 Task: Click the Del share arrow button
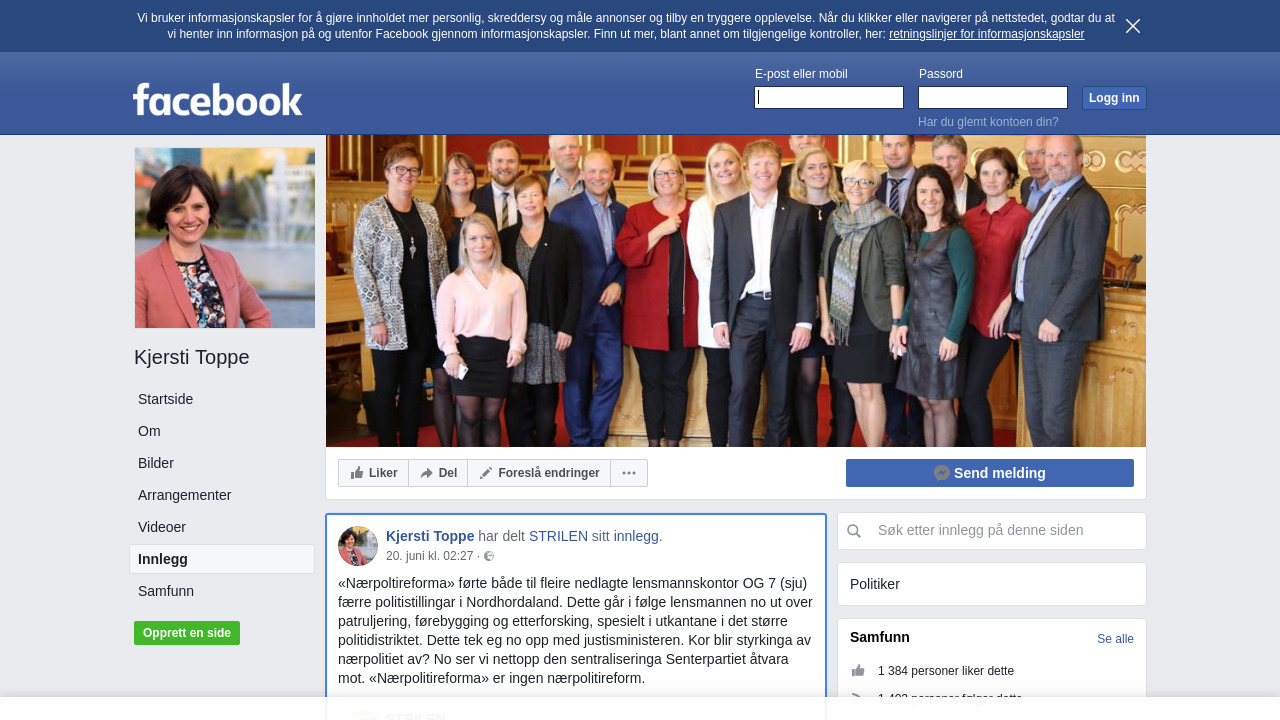(438, 473)
